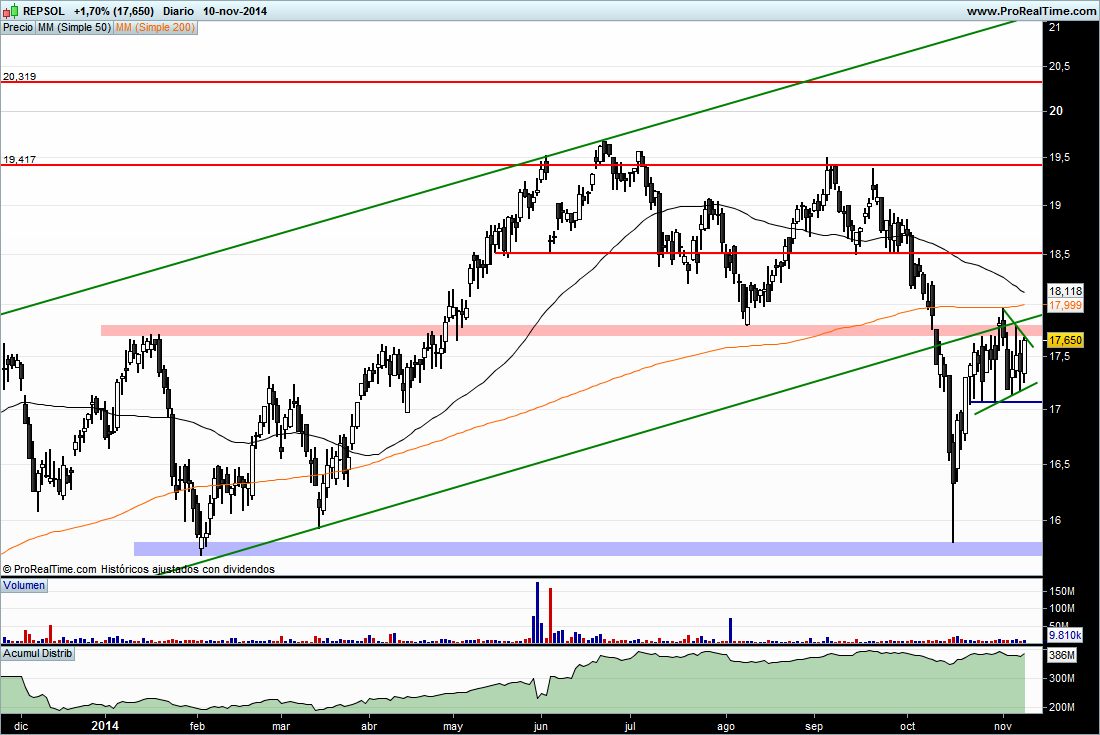Click the ago label on time axis

[x=725, y=726]
